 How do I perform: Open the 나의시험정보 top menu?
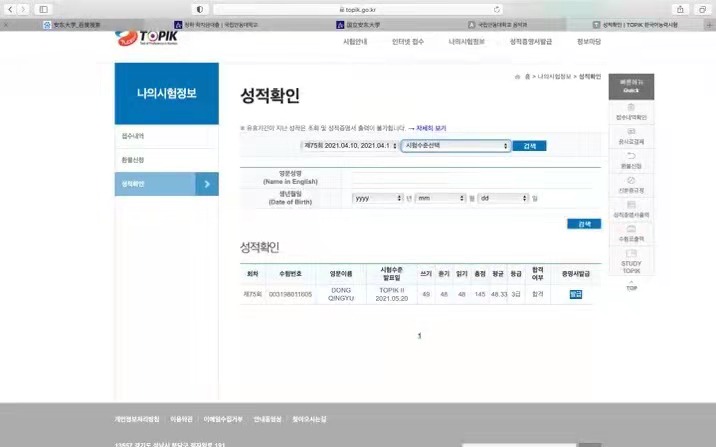(x=466, y=42)
